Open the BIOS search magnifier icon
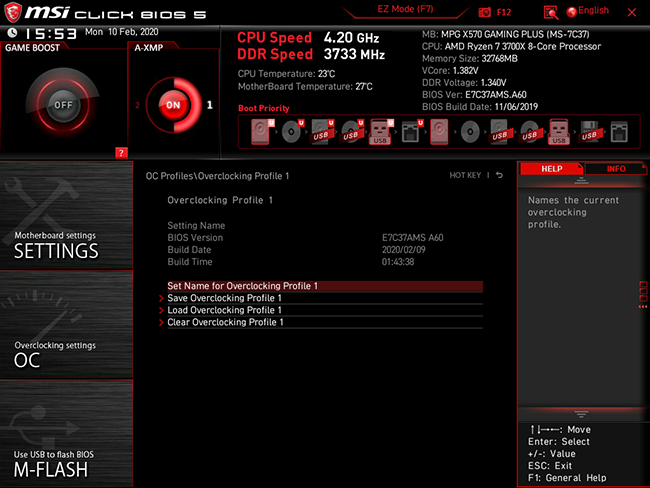This screenshot has width=650, height=488. point(551,12)
